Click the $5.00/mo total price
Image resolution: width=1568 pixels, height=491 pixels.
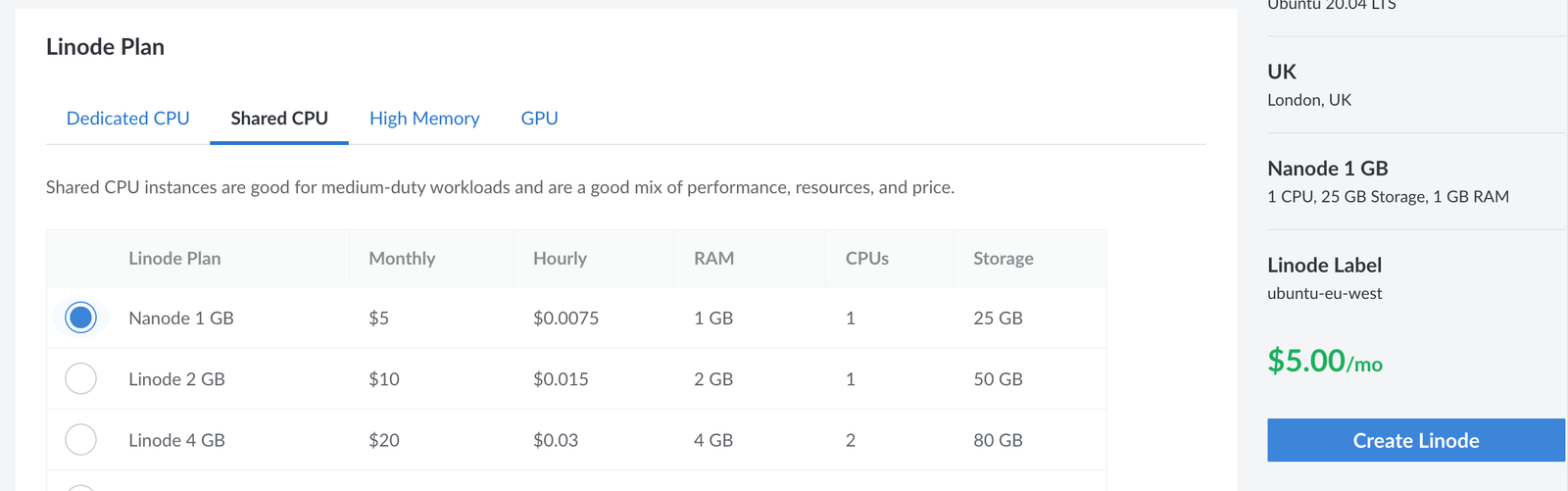(x=1325, y=361)
